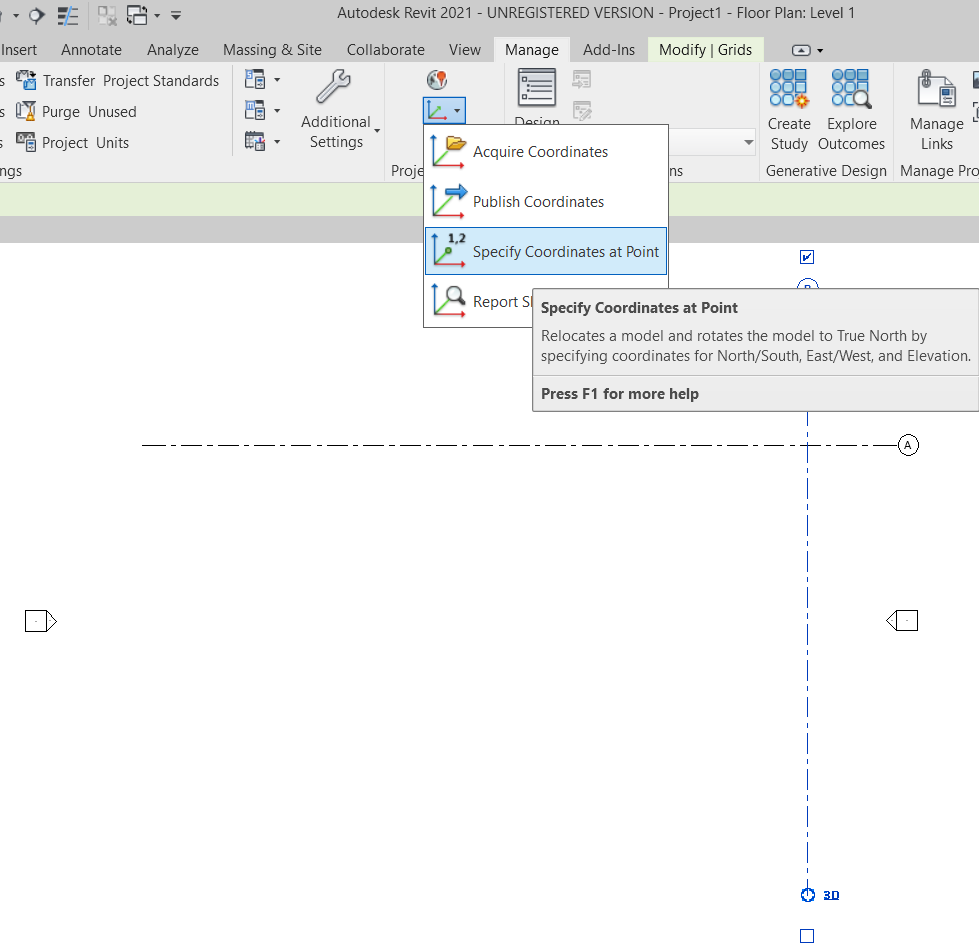The width and height of the screenshot is (979, 944).
Task: Toggle the Coordinates dropdown button
Action: click(444, 111)
